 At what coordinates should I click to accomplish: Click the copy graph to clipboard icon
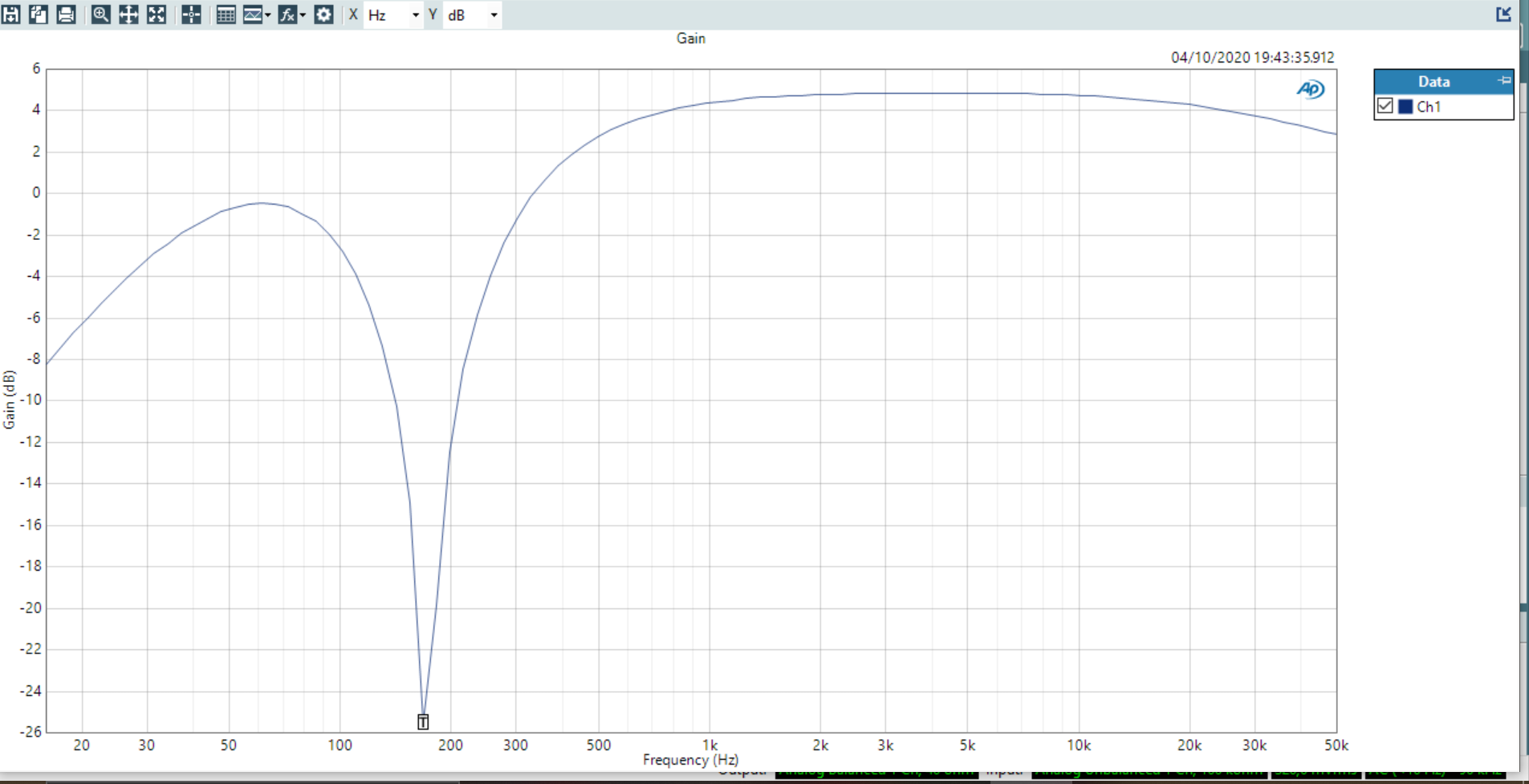[x=39, y=14]
